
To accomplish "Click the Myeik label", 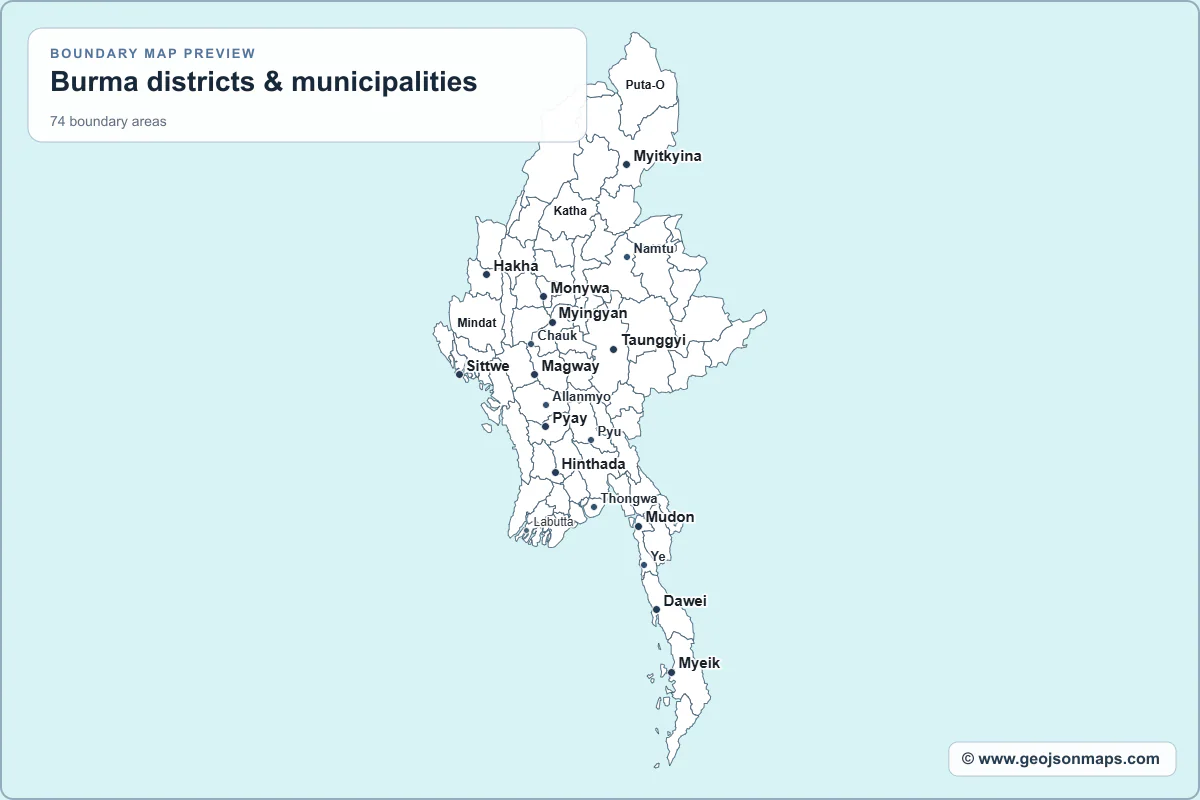I will pyautogui.click(x=699, y=663).
